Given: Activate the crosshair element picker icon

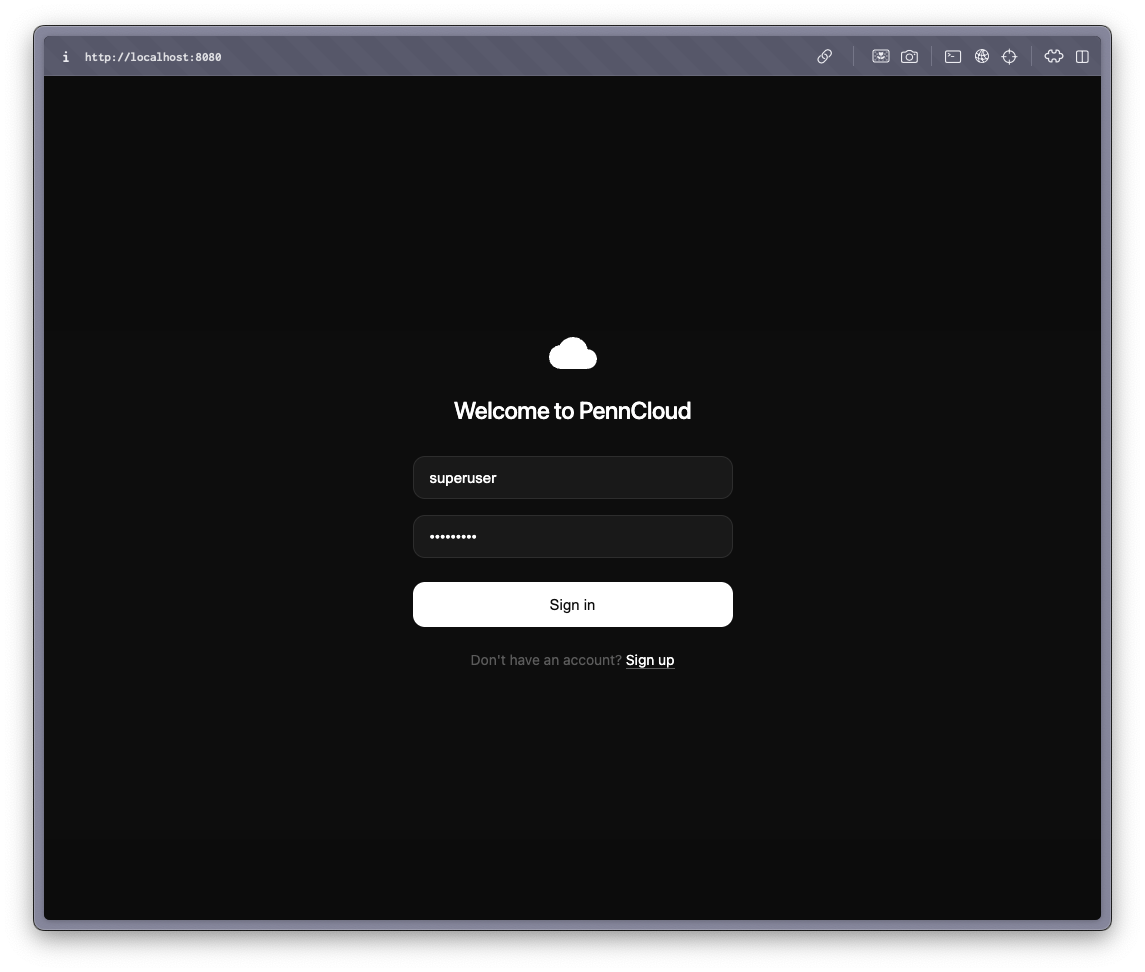Looking at the screenshot, I should [1009, 56].
